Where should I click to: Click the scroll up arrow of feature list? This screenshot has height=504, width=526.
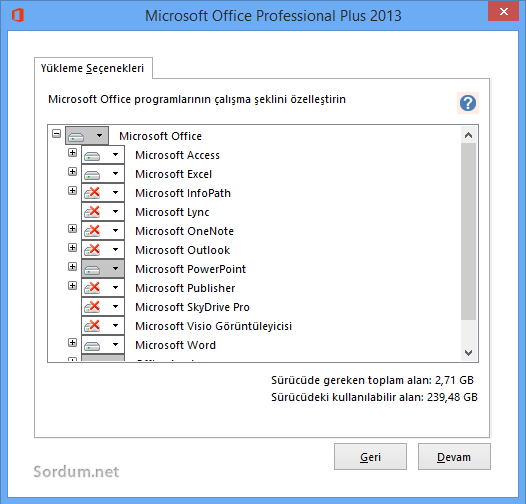469,135
